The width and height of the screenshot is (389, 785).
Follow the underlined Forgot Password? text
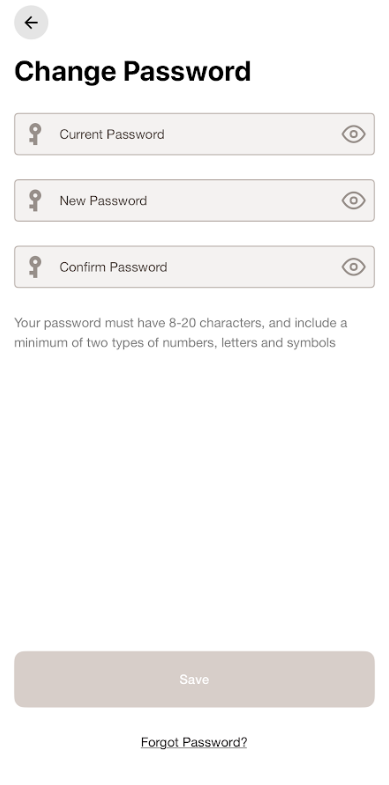pyautogui.click(x=194, y=742)
